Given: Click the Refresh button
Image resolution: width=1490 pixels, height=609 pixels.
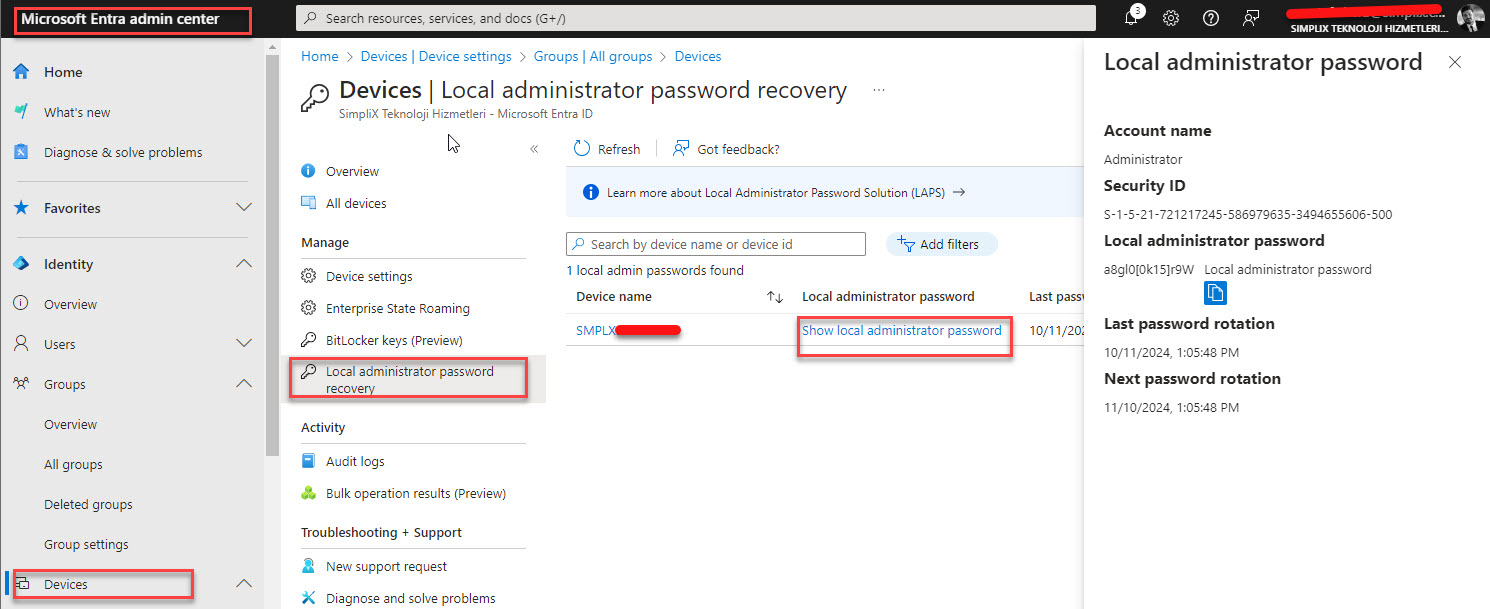Looking at the screenshot, I should pyautogui.click(x=607, y=149).
